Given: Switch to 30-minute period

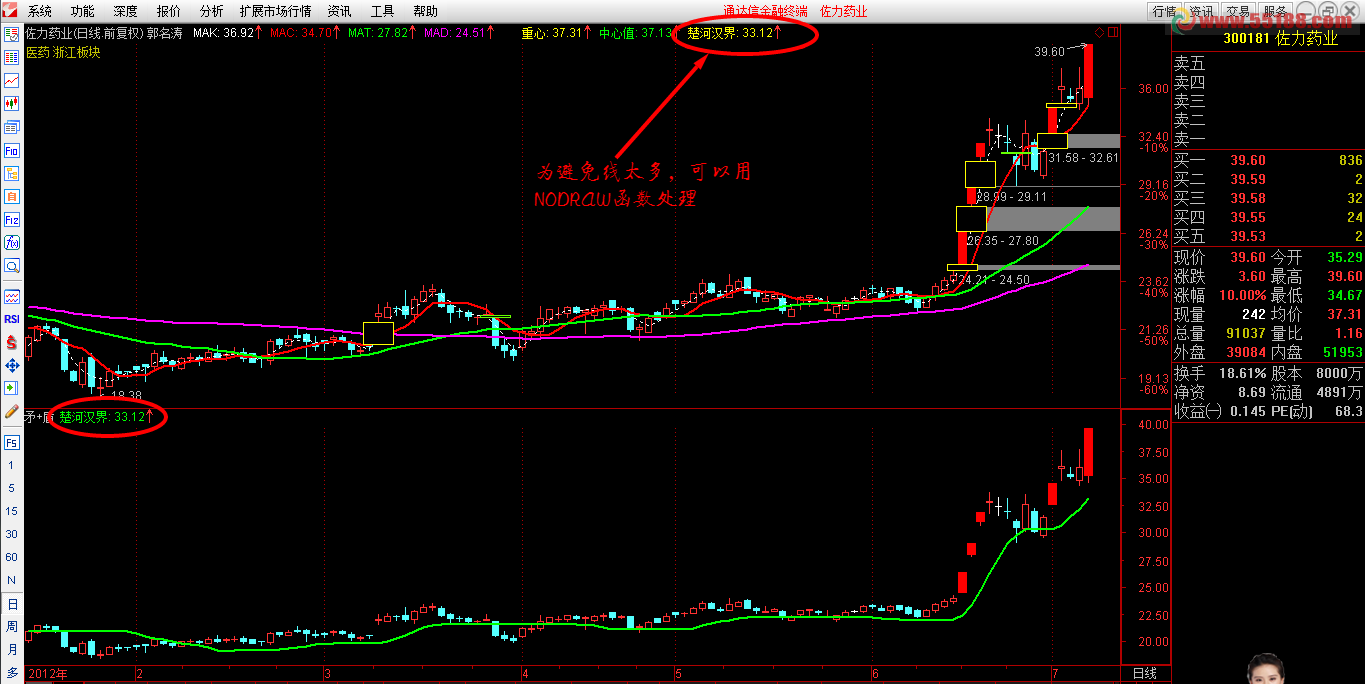Looking at the screenshot, I should [x=12, y=535].
